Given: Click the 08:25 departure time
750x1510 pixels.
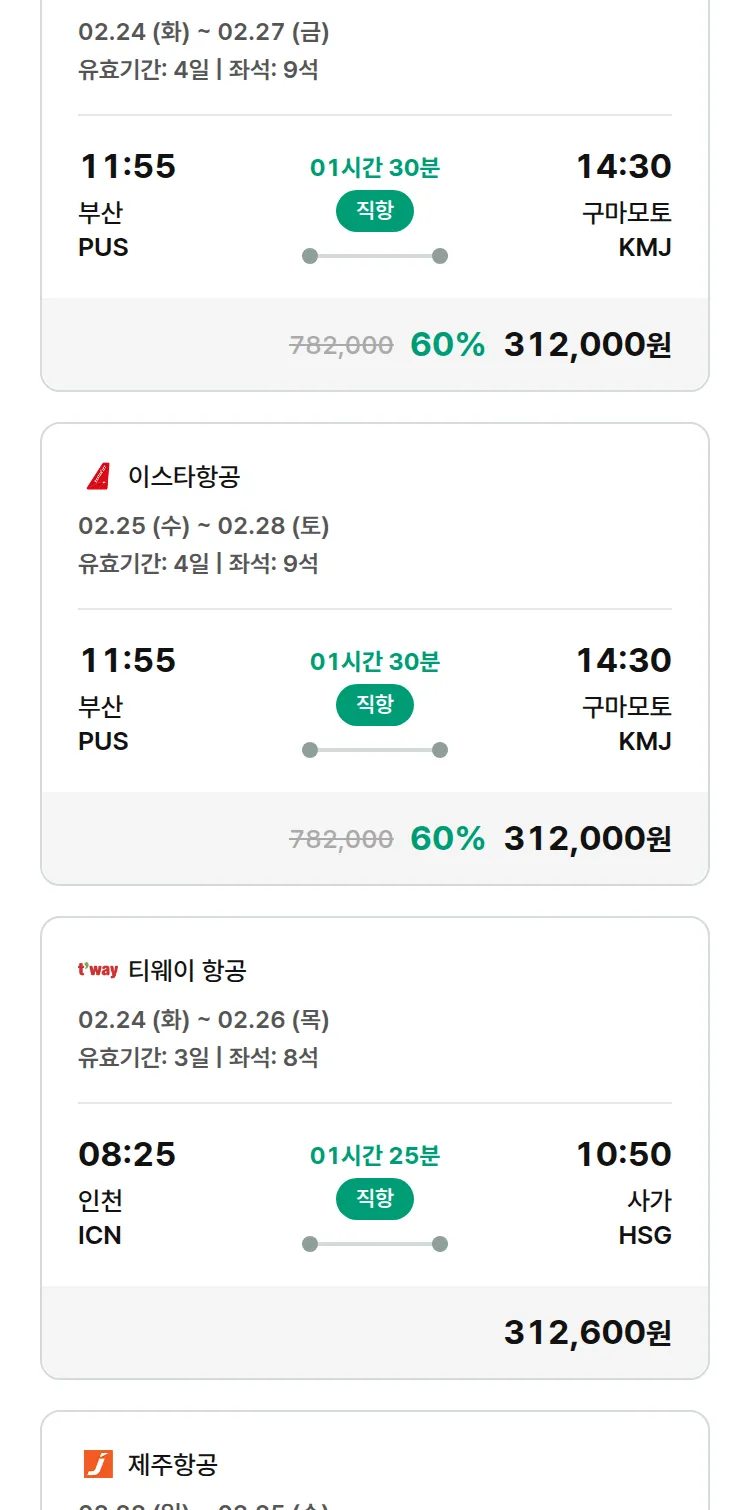Looking at the screenshot, I should pos(127,1155).
